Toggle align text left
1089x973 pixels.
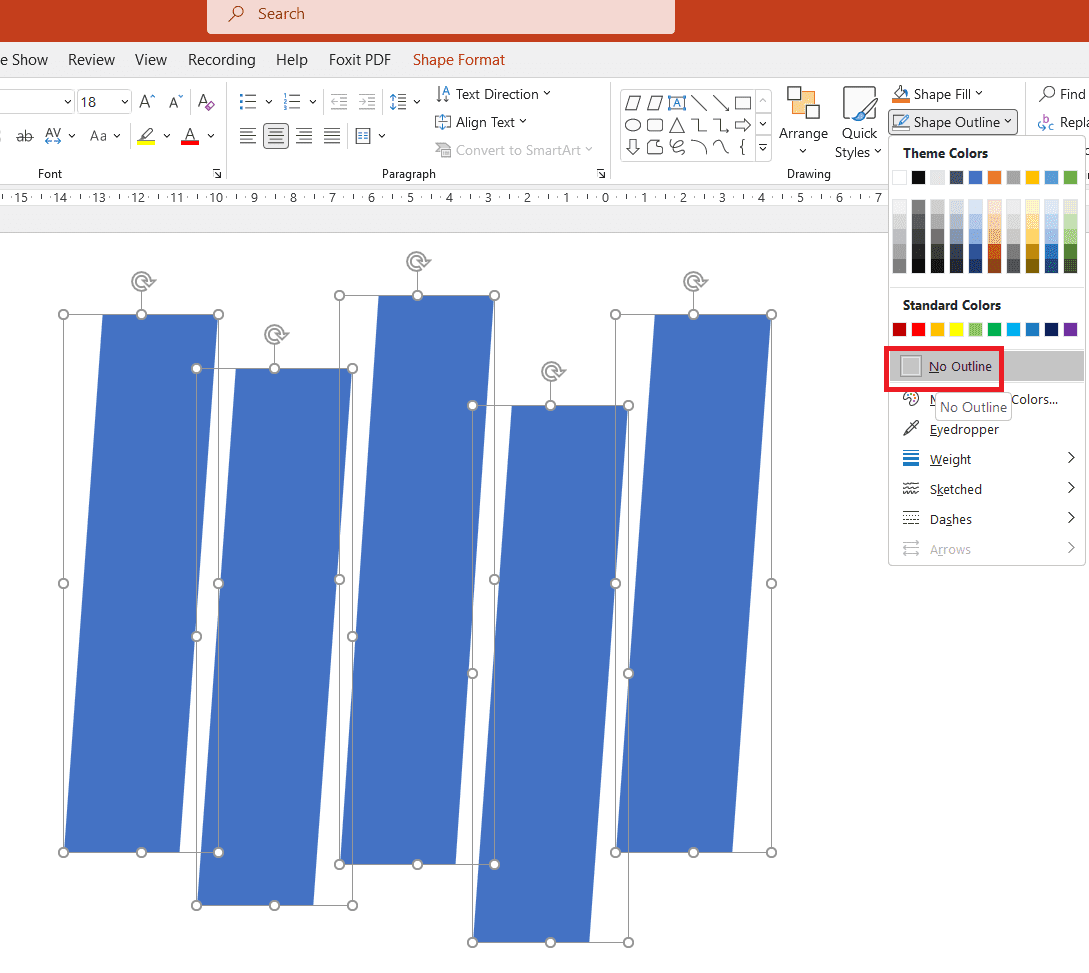click(248, 136)
